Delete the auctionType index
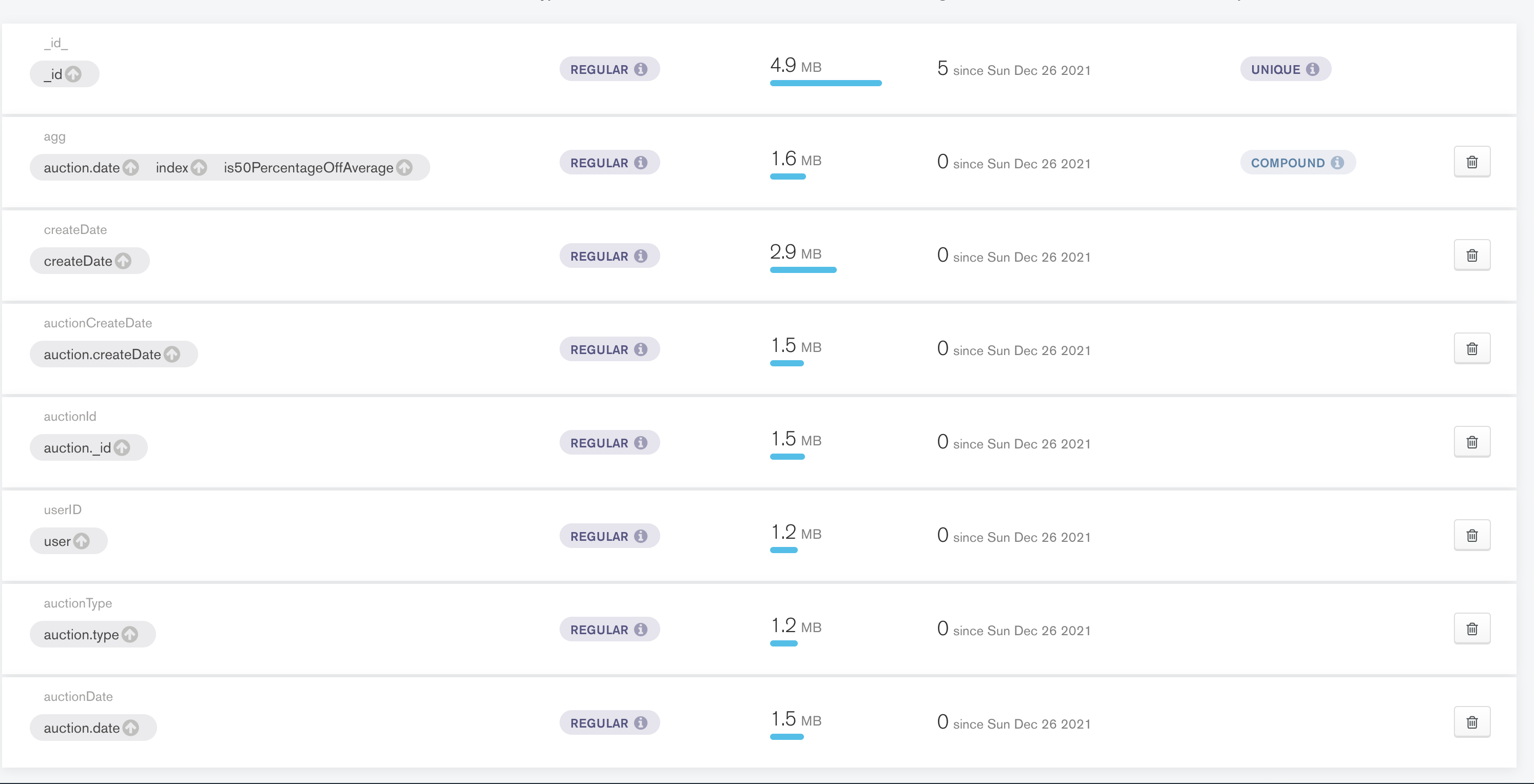 coord(1471,629)
